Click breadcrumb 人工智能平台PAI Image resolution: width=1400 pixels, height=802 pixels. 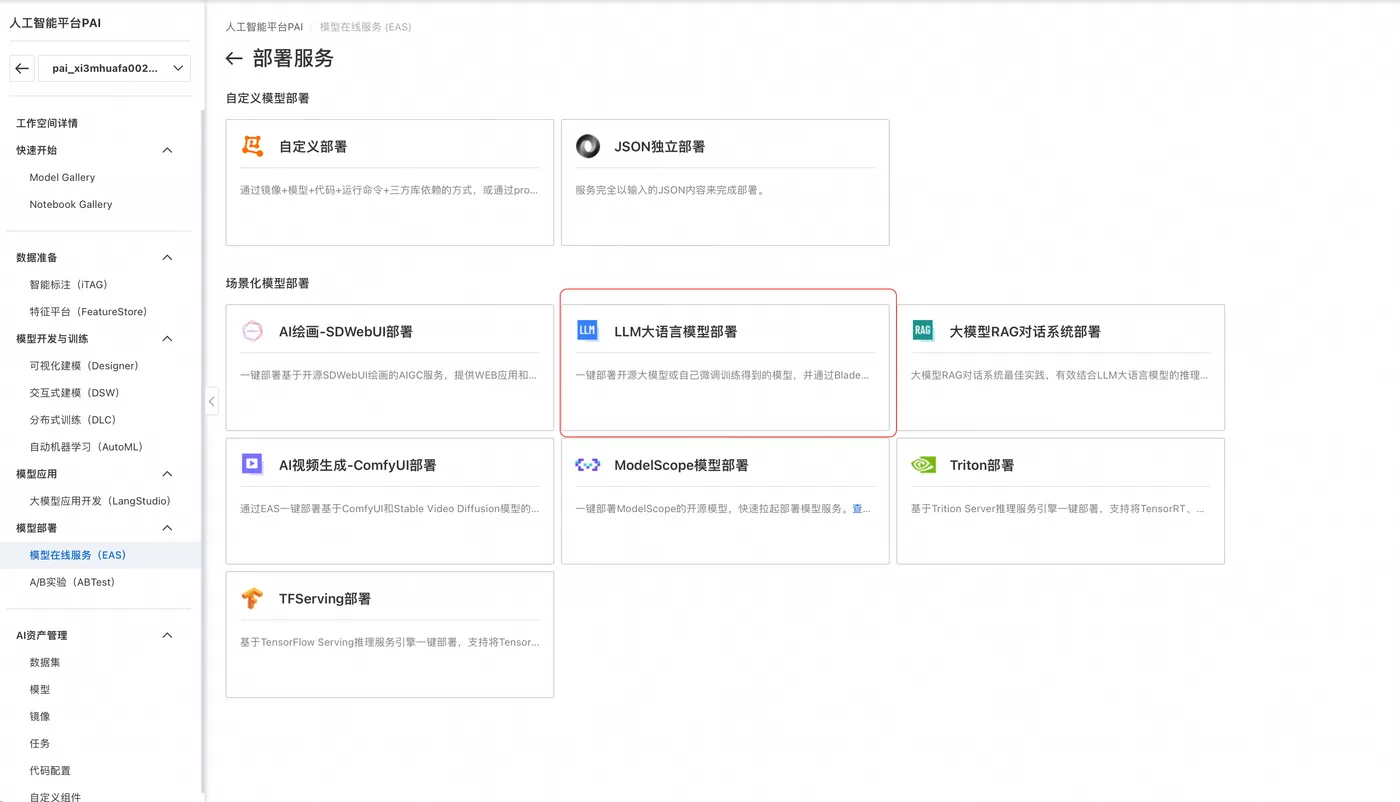(264, 27)
